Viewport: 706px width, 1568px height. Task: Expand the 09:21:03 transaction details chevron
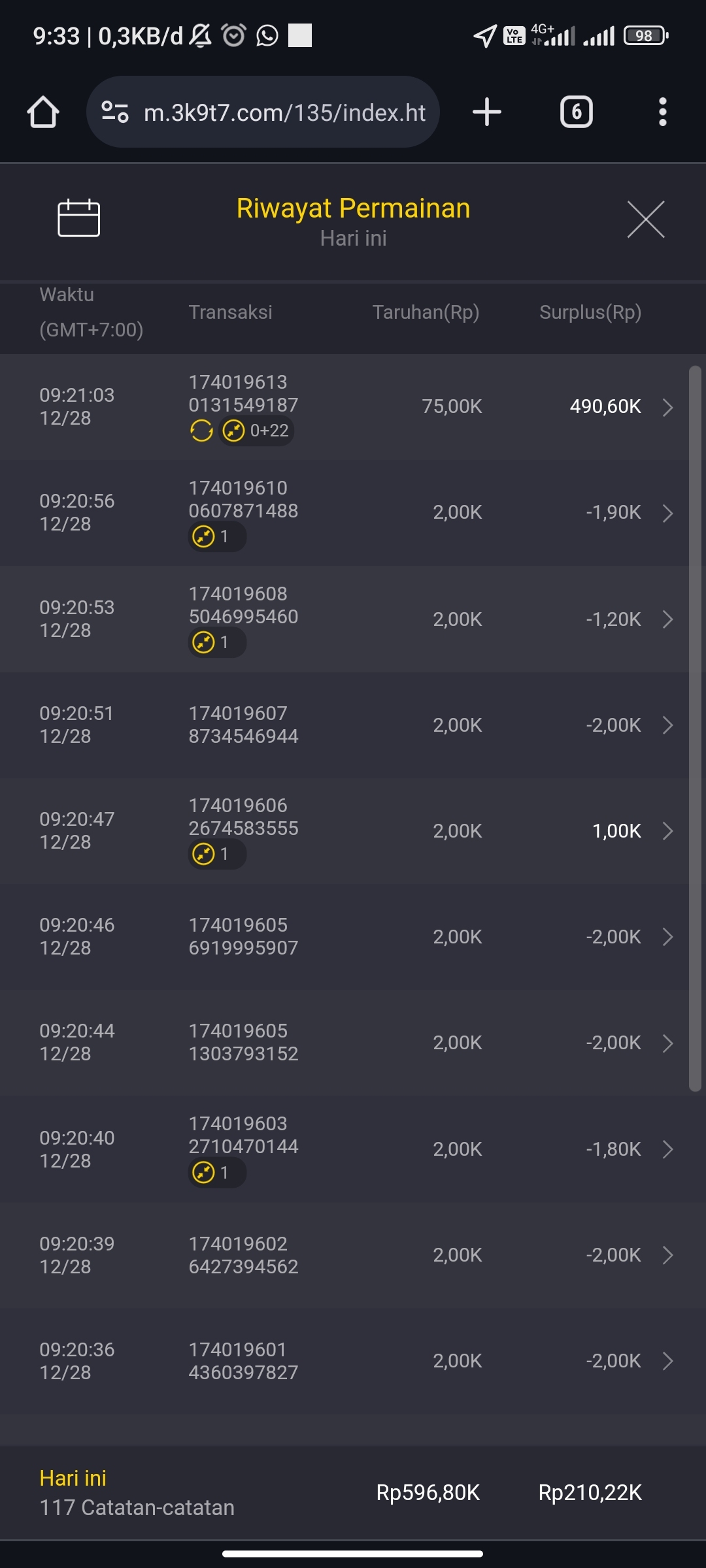pyautogui.click(x=667, y=407)
